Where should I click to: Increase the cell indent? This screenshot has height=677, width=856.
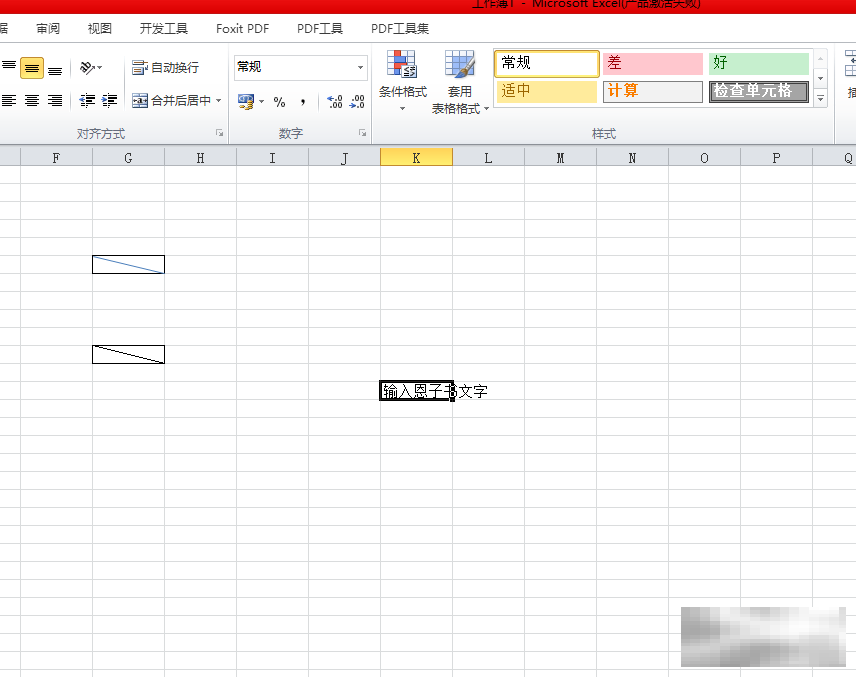tap(109, 100)
